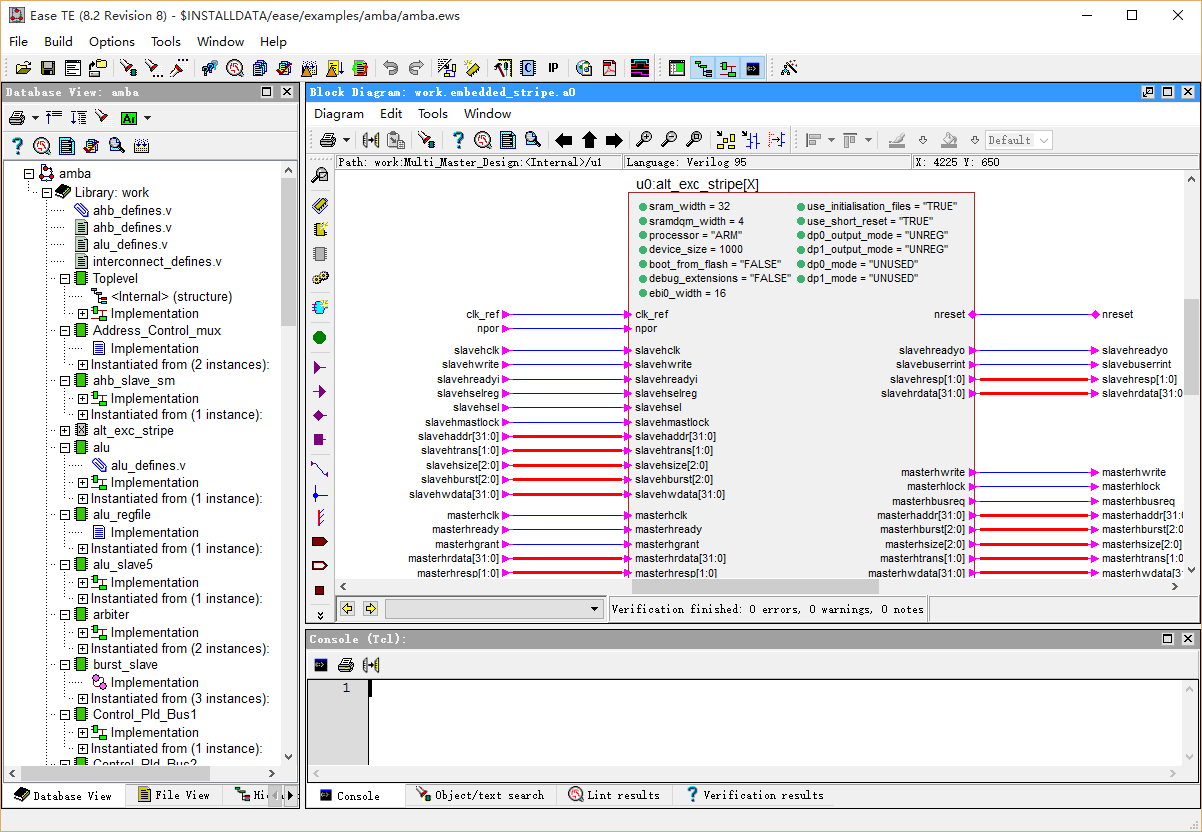Expand more palette tools with the chevron
This screenshot has height=832, width=1202.
coord(320,614)
